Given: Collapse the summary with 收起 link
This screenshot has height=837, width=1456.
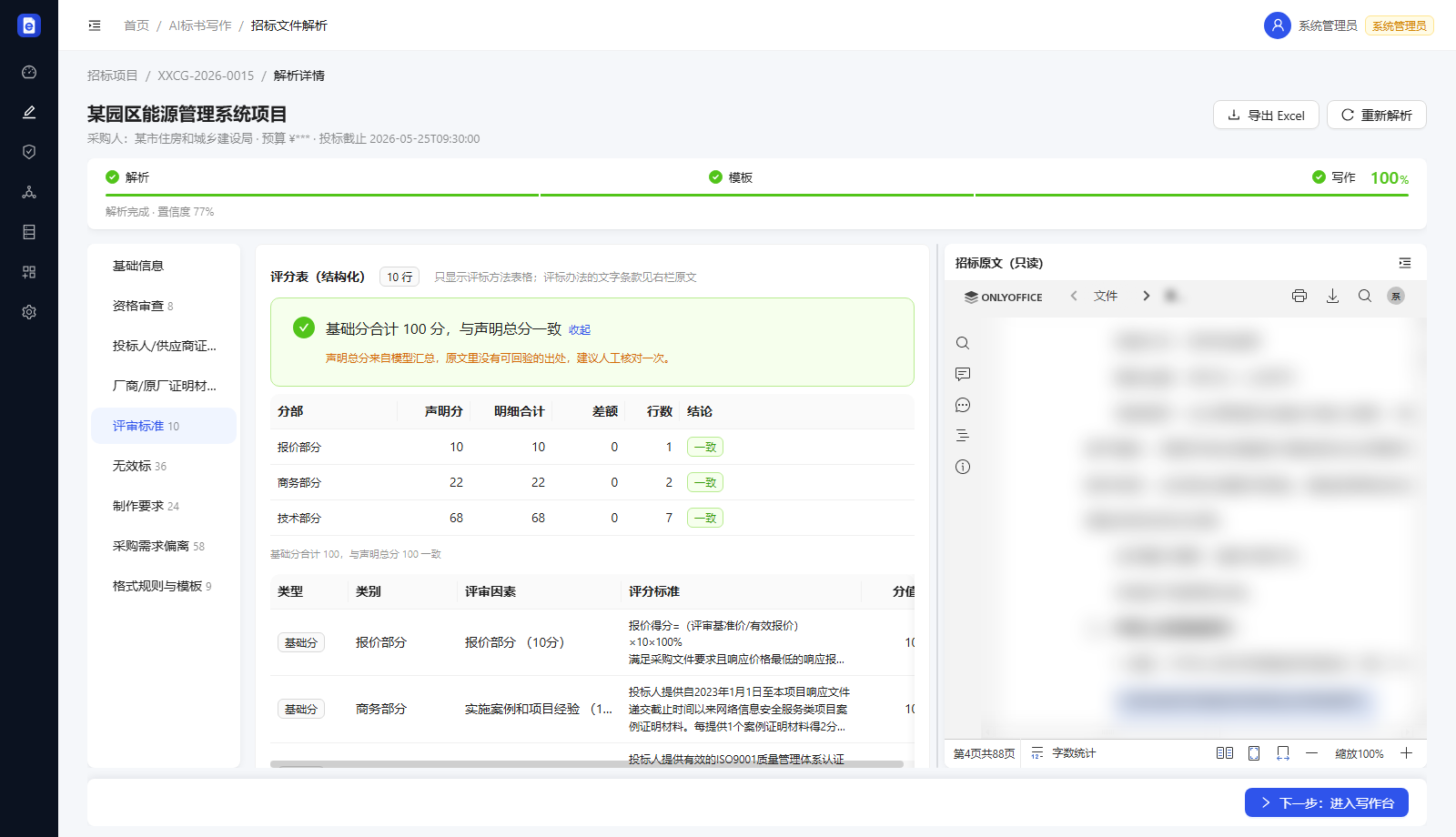Looking at the screenshot, I should point(580,330).
